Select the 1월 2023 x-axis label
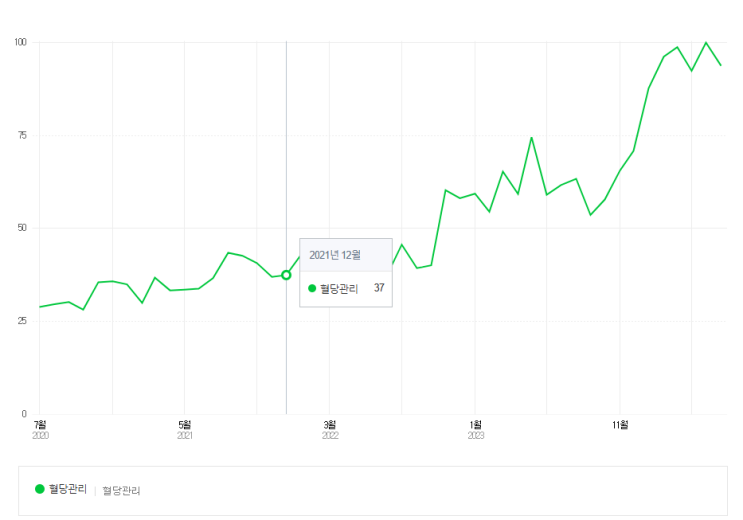Viewport: 743px width, 520px height. tap(476, 429)
